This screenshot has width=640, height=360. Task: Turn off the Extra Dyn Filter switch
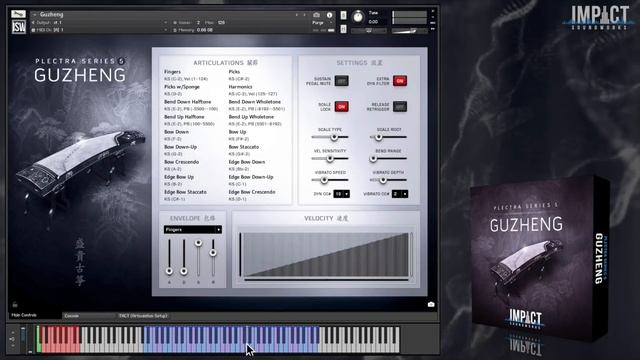tap(400, 81)
